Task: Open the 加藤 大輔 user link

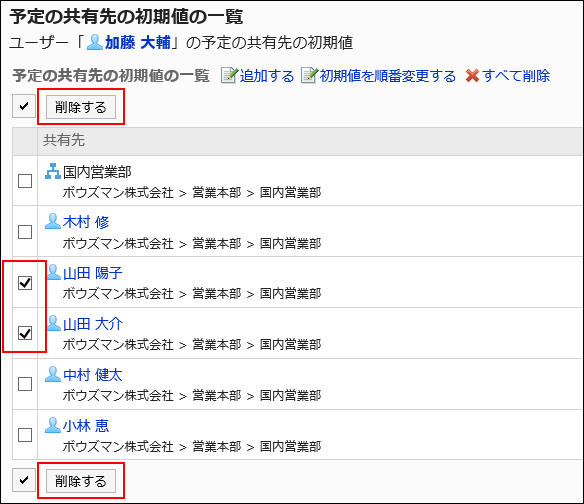Action: (x=137, y=42)
